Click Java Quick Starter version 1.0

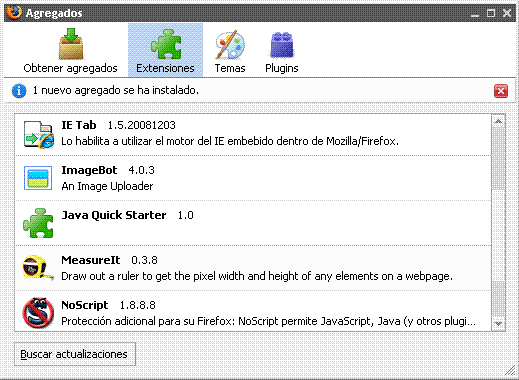[185, 215]
